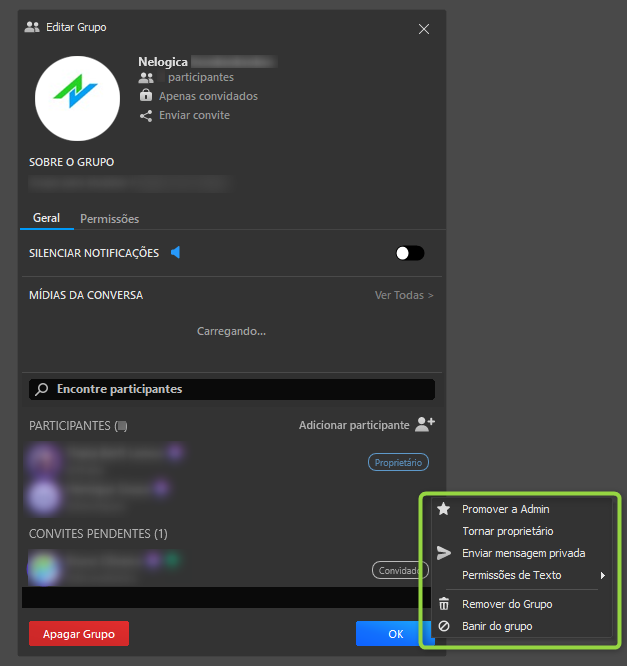Click the blue speaker notification icon
The height and width of the screenshot is (666, 627).
(x=175, y=252)
